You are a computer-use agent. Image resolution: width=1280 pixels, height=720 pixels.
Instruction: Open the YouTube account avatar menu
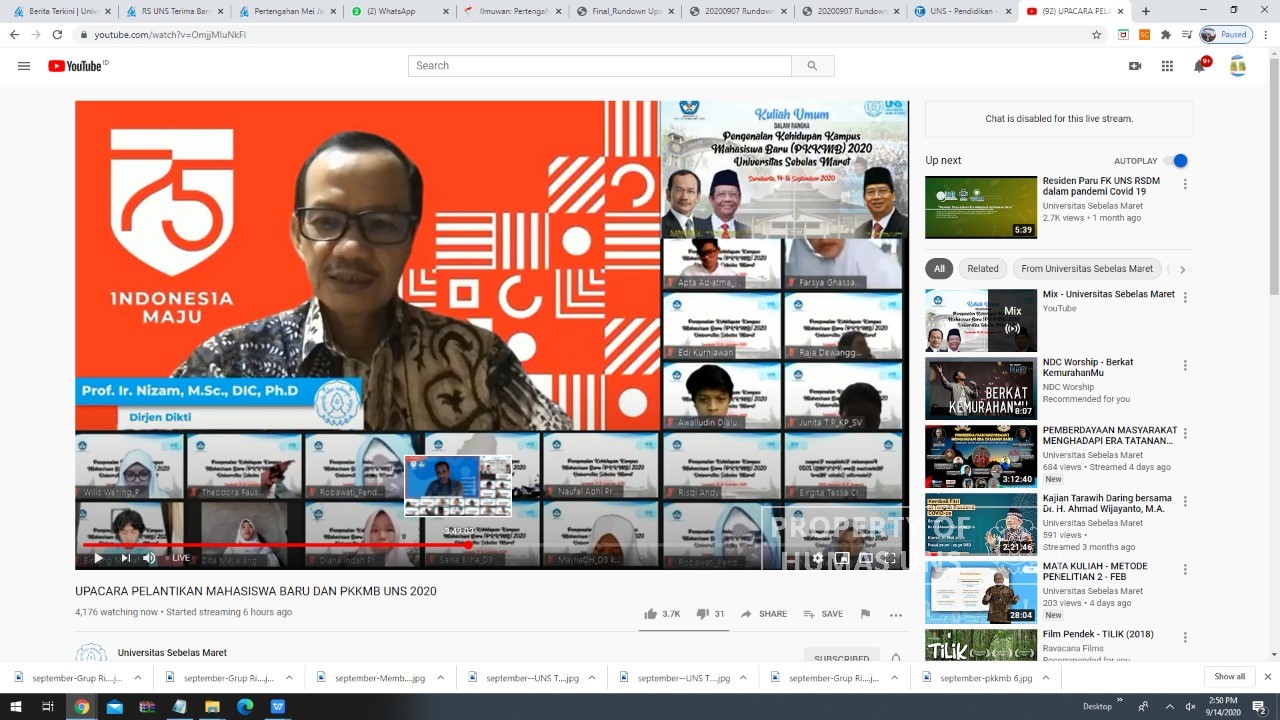pyautogui.click(x=1238, y=66)
